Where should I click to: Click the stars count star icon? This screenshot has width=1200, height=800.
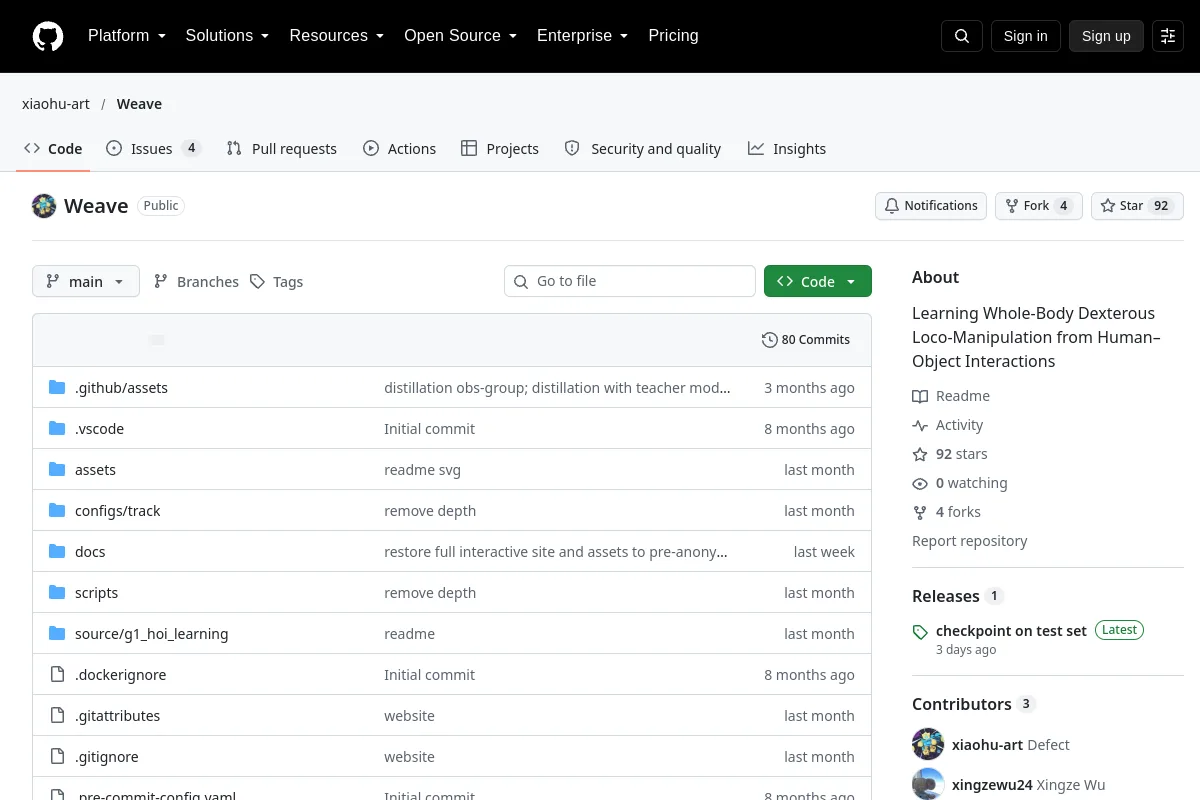(x=920, y=454)
